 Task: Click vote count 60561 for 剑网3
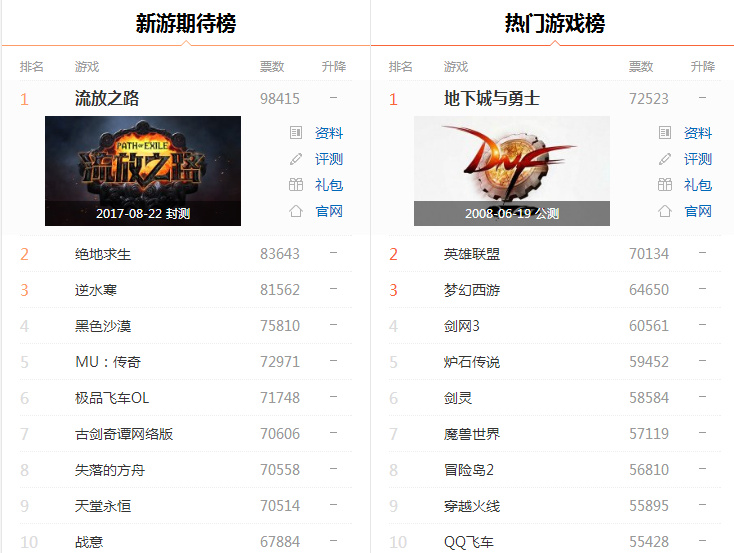point(649,326)
